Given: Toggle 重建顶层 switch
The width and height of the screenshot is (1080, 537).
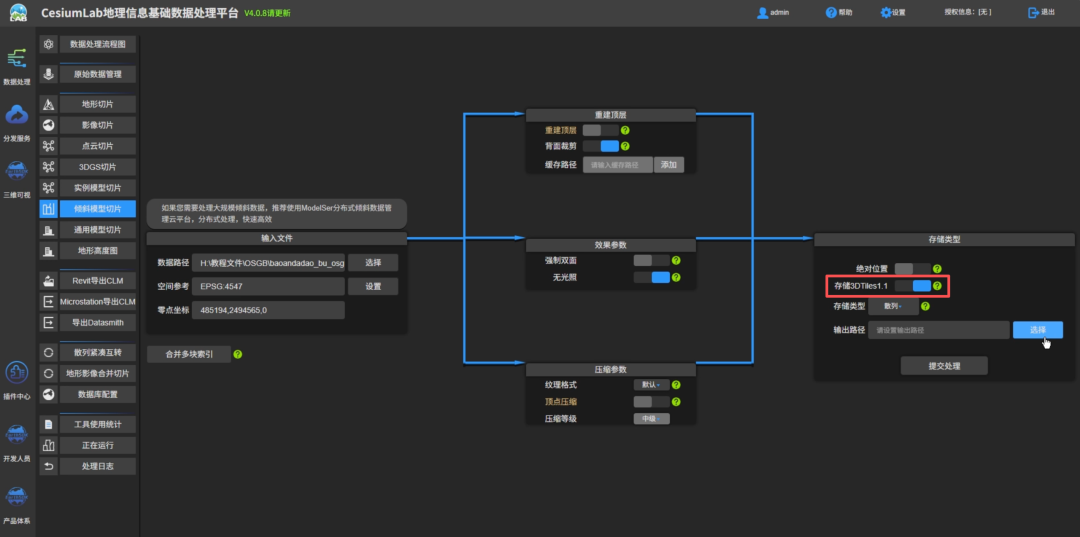Looking at the screenshot, I should [601, 129].
